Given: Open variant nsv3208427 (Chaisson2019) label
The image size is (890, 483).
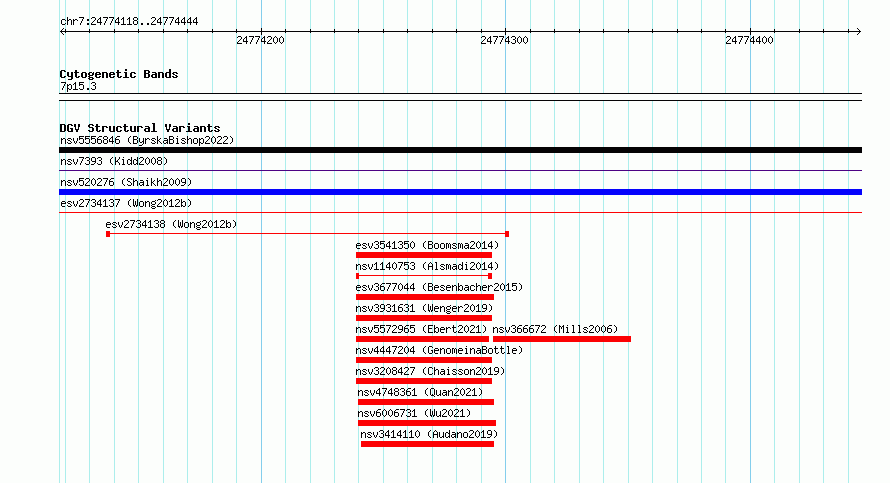Looking at the screenshot, I should click(x=430, y=371).
